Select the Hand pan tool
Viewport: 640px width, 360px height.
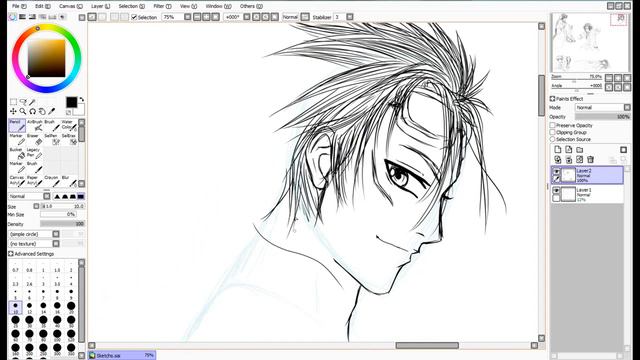(x=42, y=111)
